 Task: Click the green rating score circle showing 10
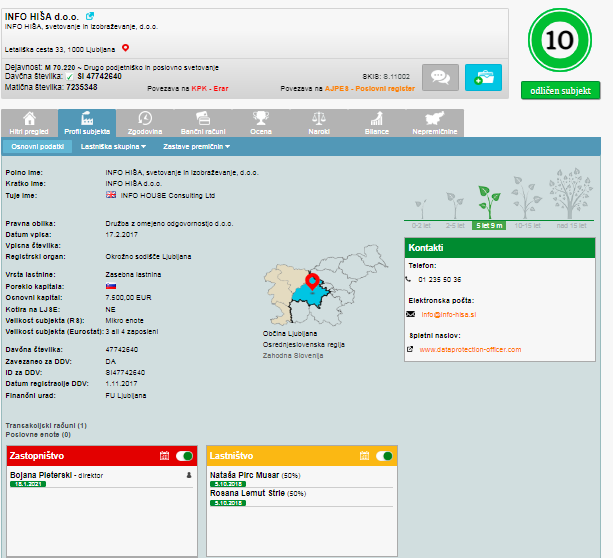pos(560,41)
